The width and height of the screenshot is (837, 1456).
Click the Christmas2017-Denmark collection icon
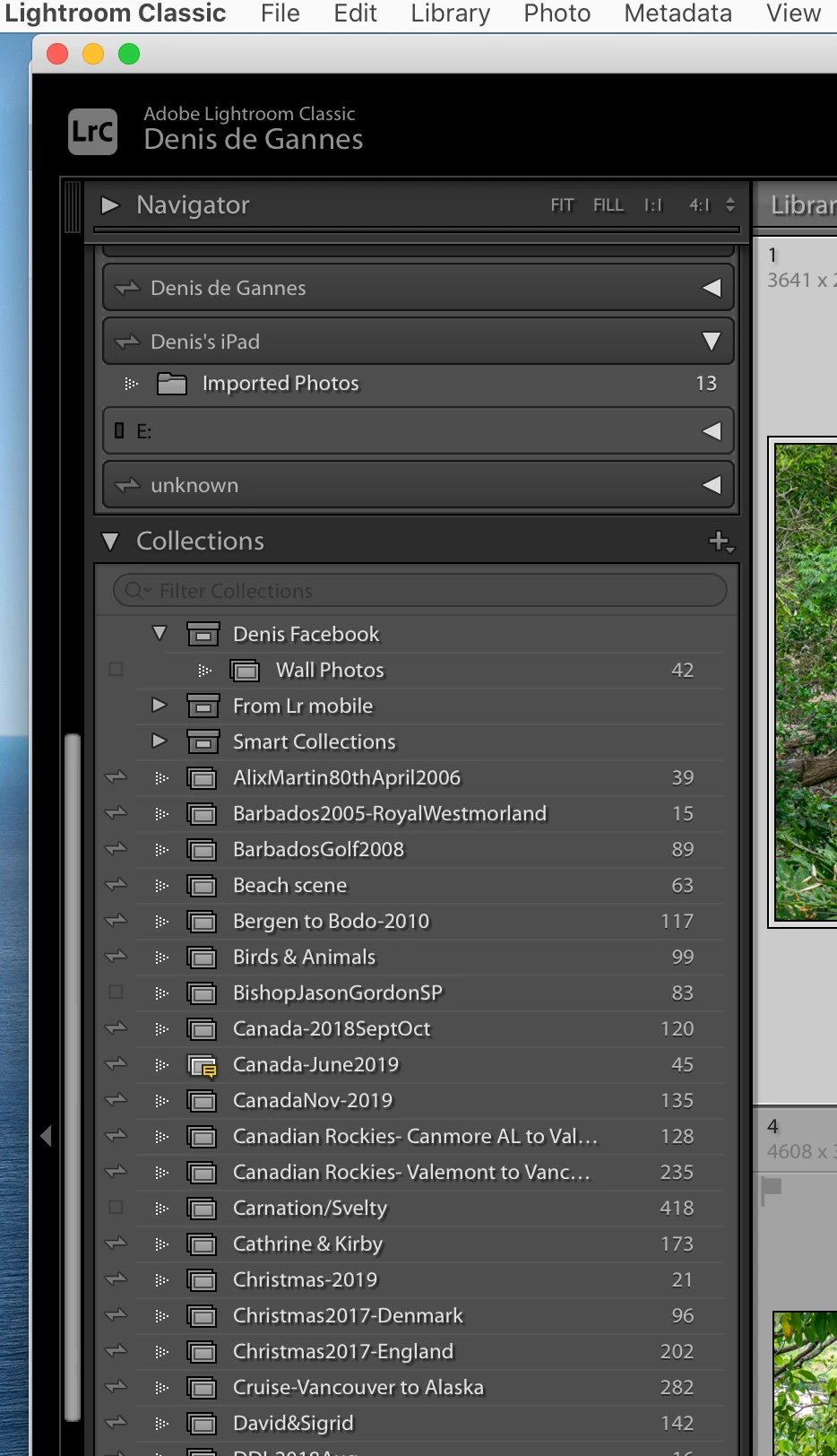pos(203,1315)
